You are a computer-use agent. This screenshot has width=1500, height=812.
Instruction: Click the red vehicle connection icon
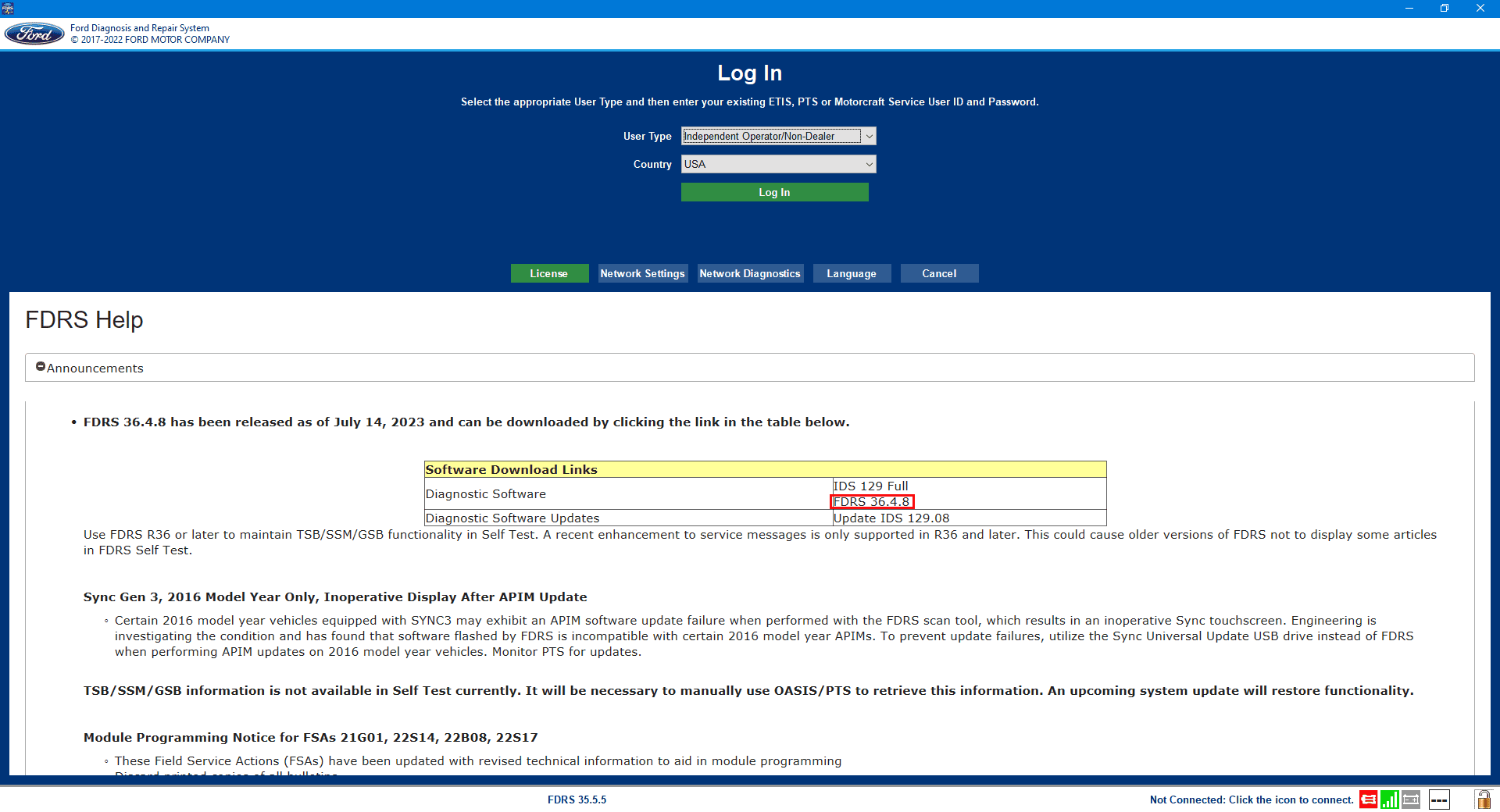click(x=1368, y=800)
